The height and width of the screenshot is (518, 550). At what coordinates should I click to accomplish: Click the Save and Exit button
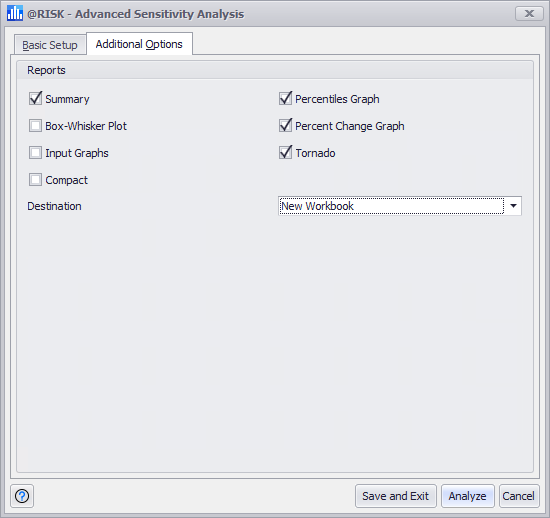click(396, 496)
